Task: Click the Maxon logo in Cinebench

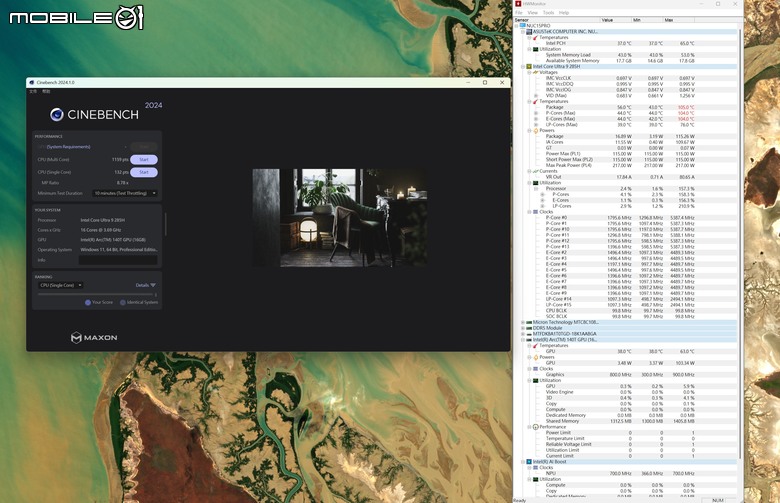Action: coord(94,338)
